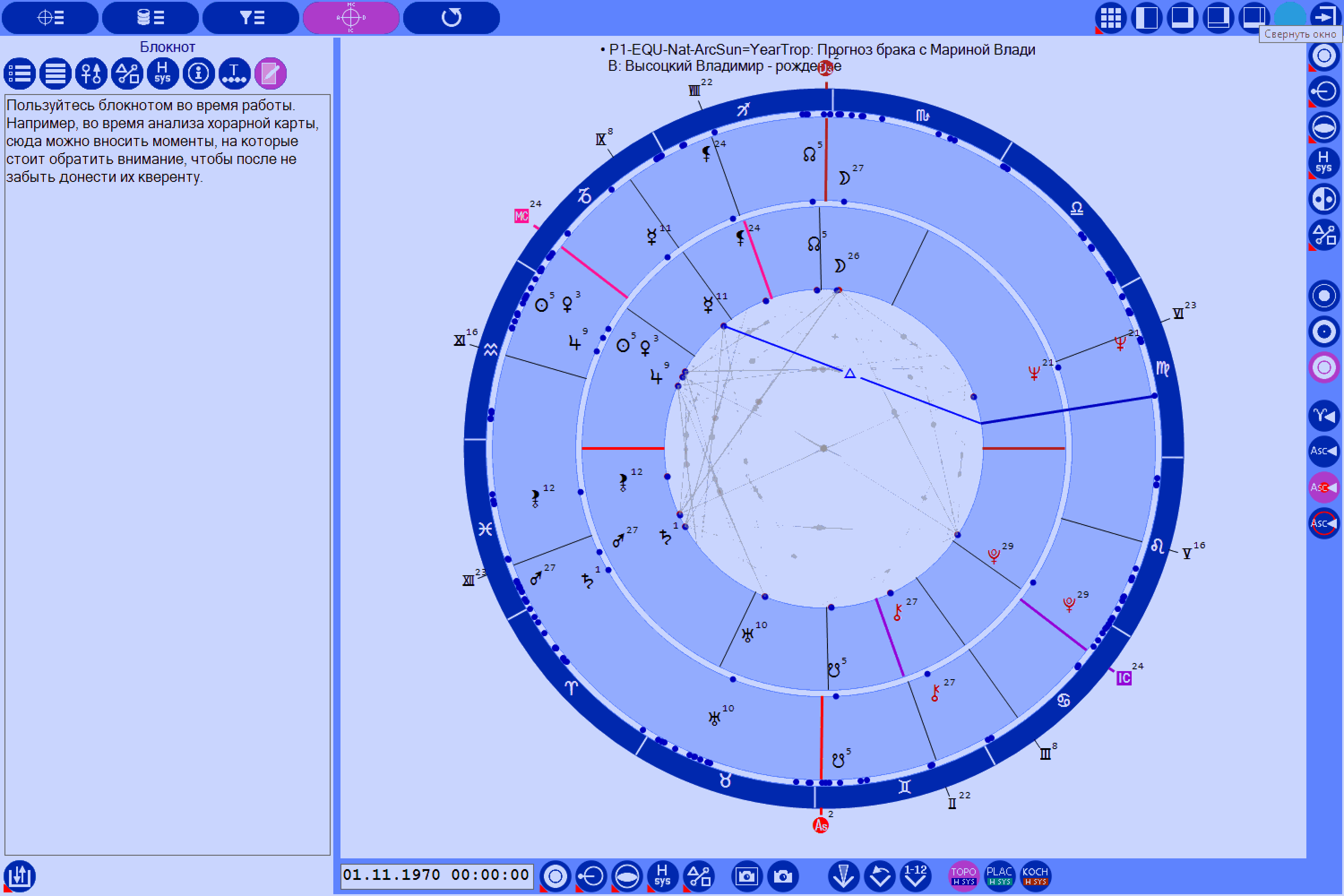Select the pink pencil notepad editing icon

click(269, 73)
